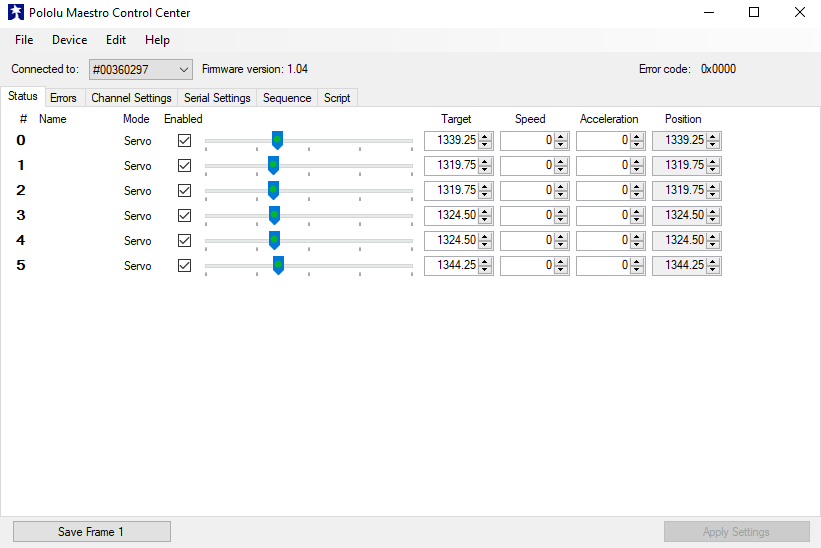Toggle the Enabled checkbox for channel 5
Screen dimensions: 821x548
[184, 266]
